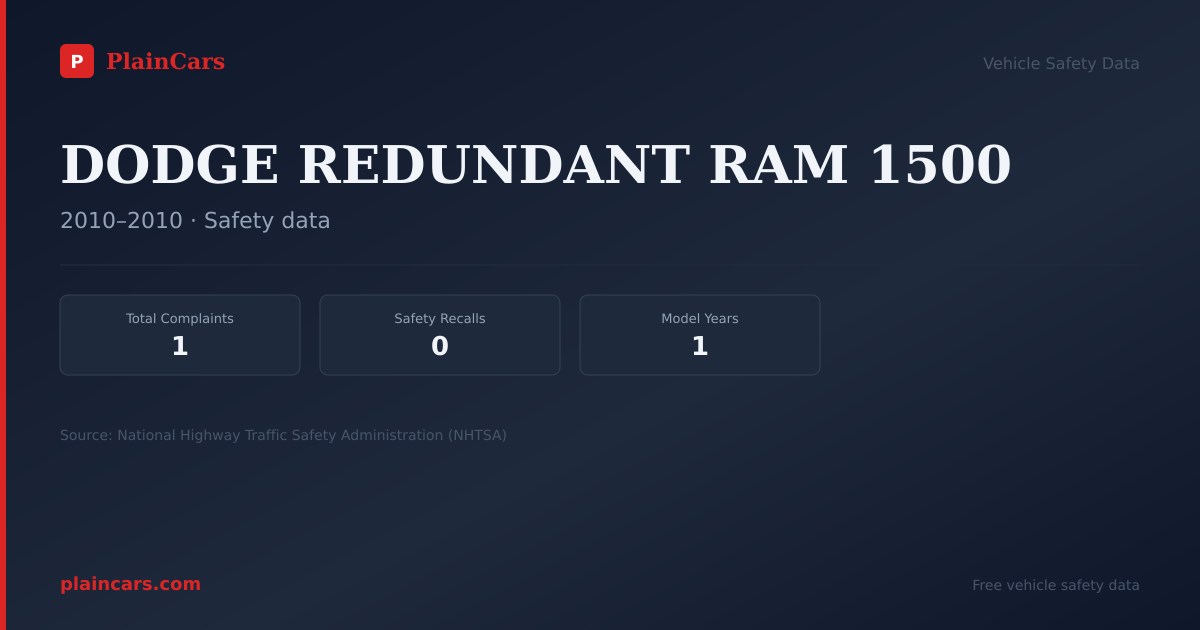Click the Model Years label
1200x630 pixels.
pyautogui.click(x=700, y=319)
